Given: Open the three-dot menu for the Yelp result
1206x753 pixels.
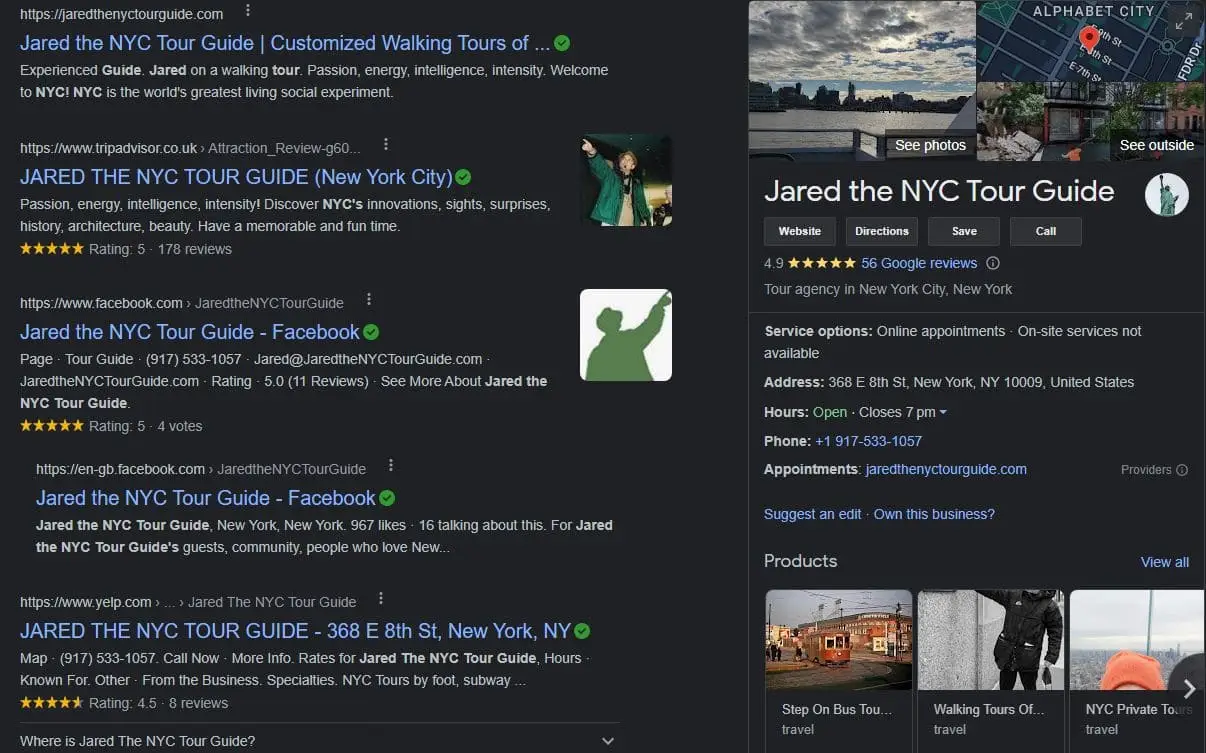Looking at the screenshot, I should pyautogui.click(x=381, y=599).
